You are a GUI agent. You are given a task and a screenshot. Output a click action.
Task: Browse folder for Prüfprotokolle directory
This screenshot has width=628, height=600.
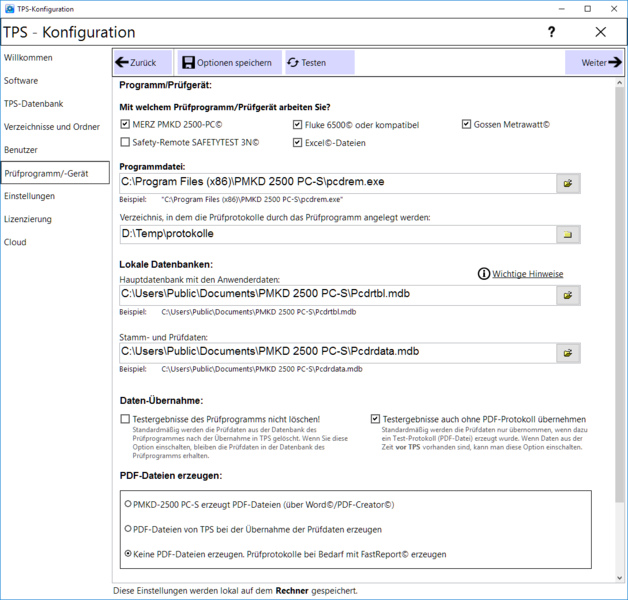(x=568, y=235)
